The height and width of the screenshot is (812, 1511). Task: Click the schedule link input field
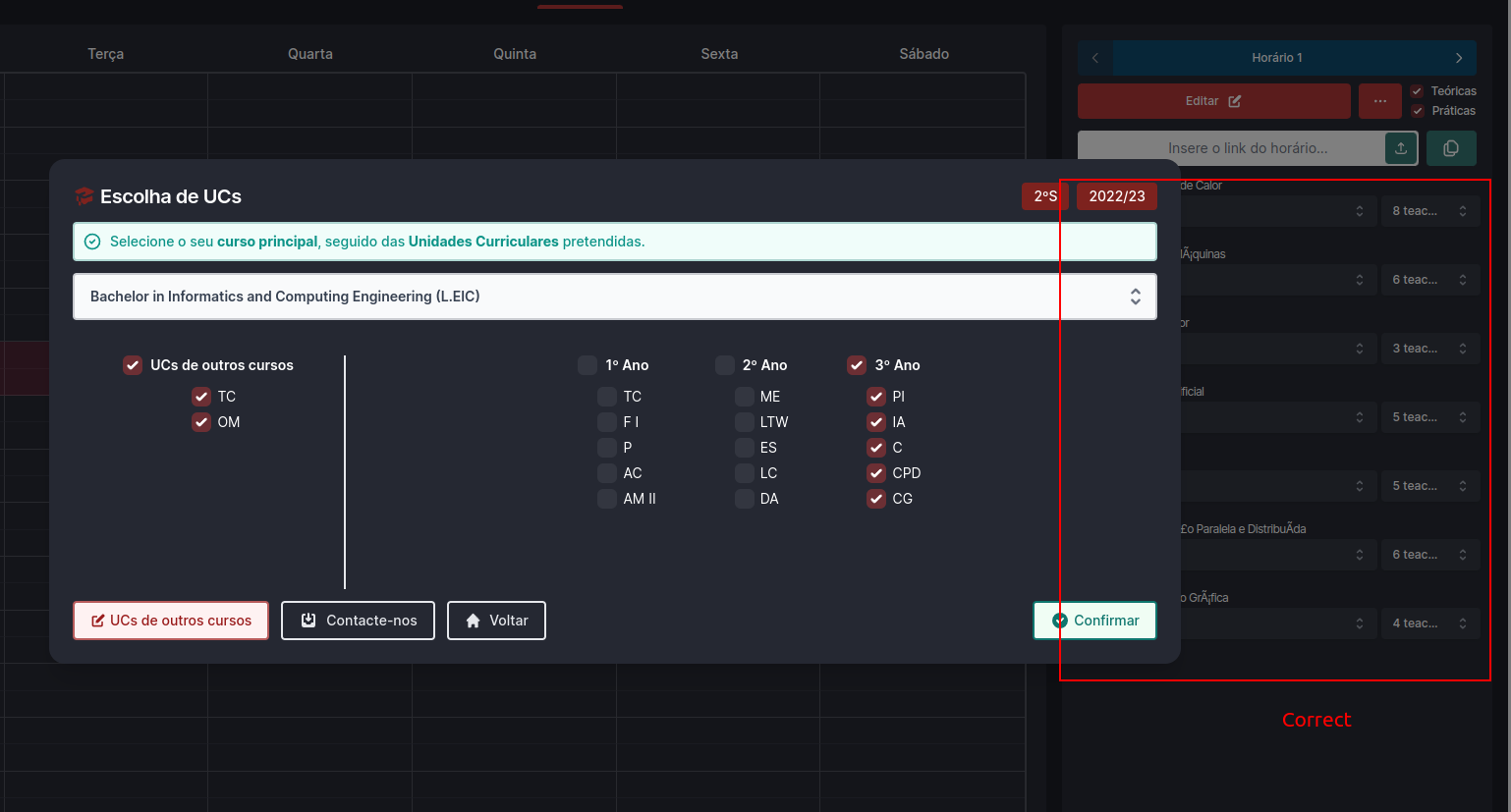1232,148
